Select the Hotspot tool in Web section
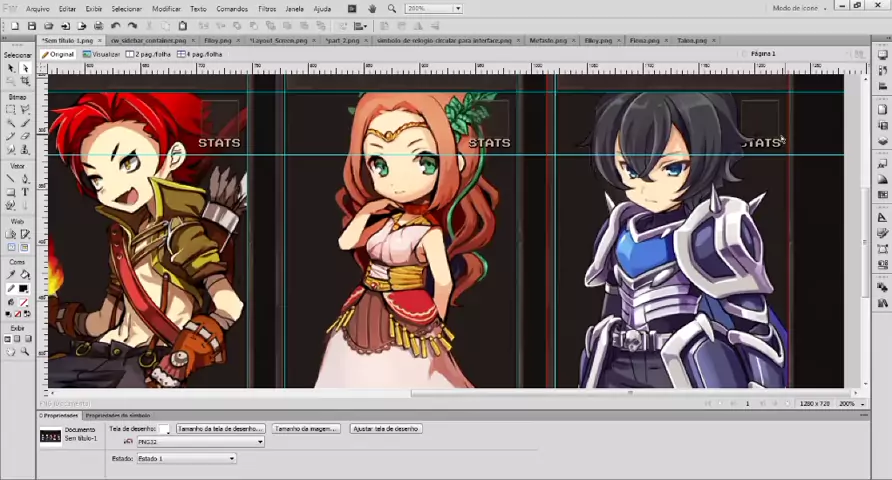This screenshot has width=892, height=480. point(11,234)
